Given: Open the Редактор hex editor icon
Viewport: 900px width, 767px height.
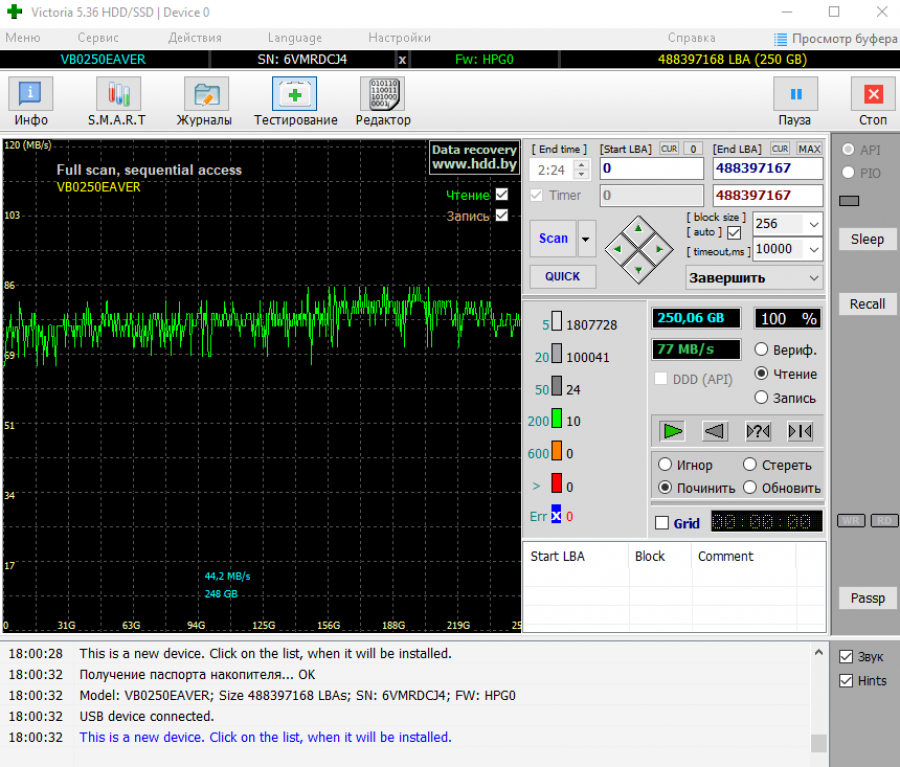Looking at the screenshot, I should click(382, 95).
